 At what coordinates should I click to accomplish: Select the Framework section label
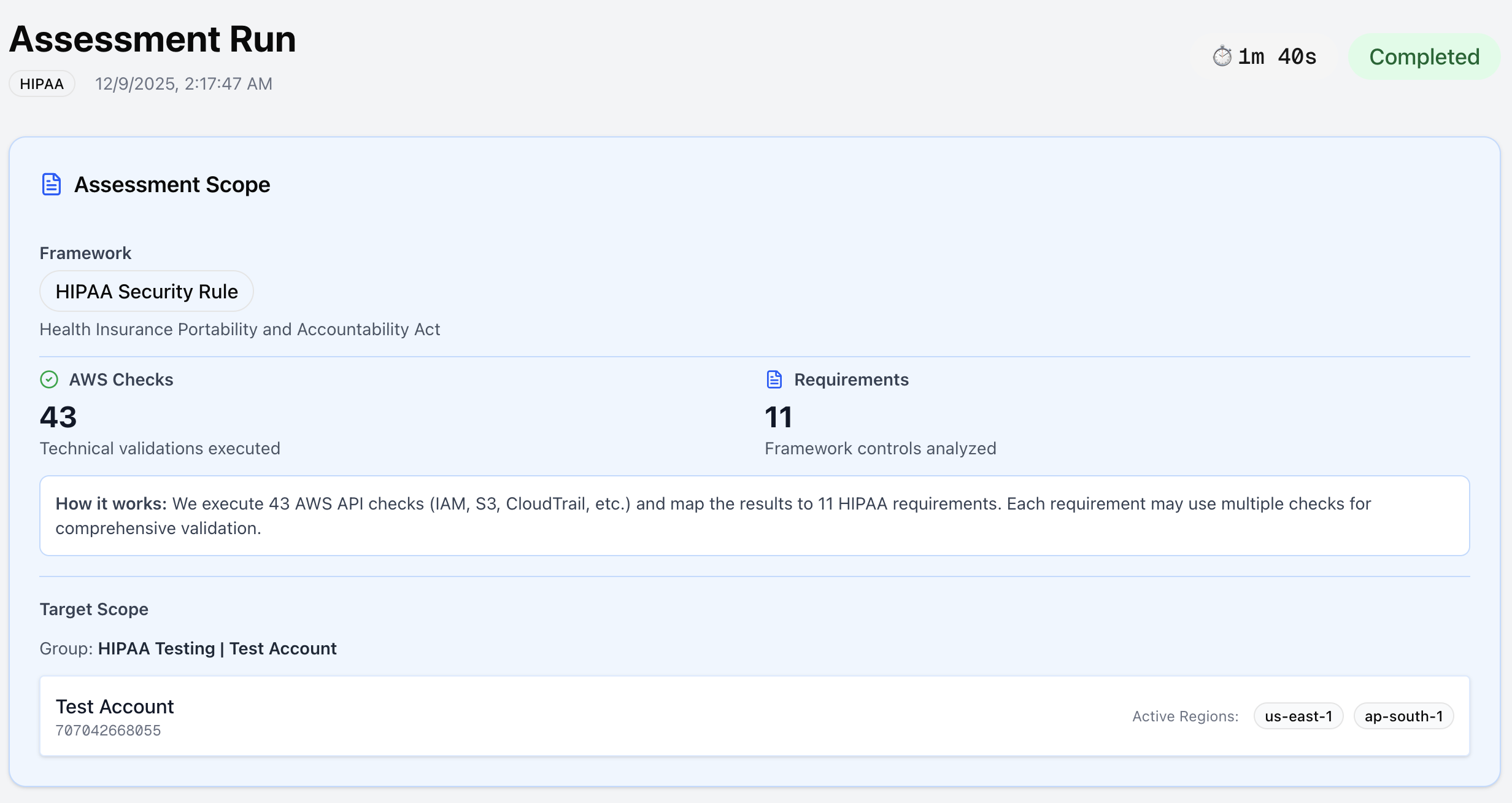pyautogui.click(x=85, y=252)
